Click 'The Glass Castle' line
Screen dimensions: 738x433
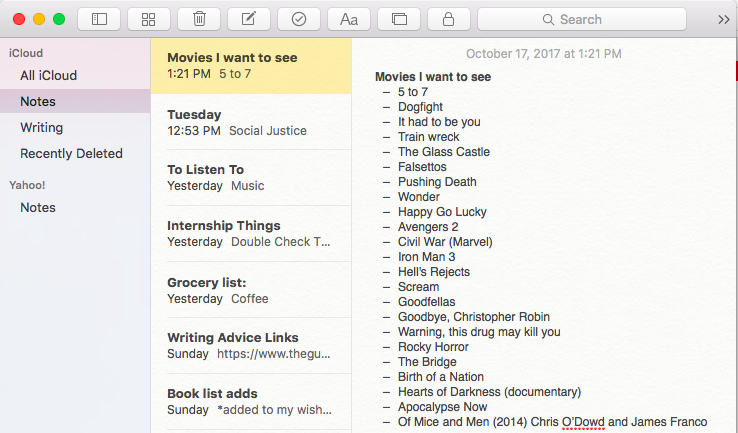[444, 152]
